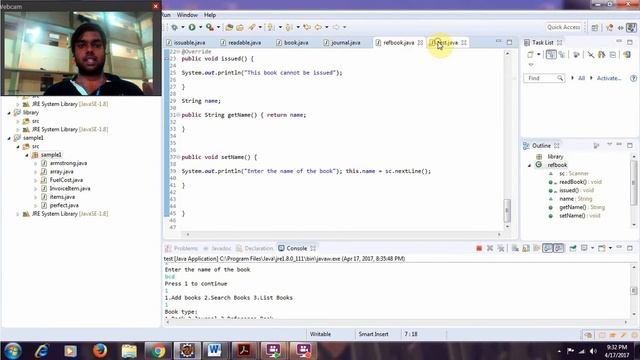This screenshot has height=360, width=640.
Task: Select the Java perspective icon at far right
Action: (x=631, y=27)
